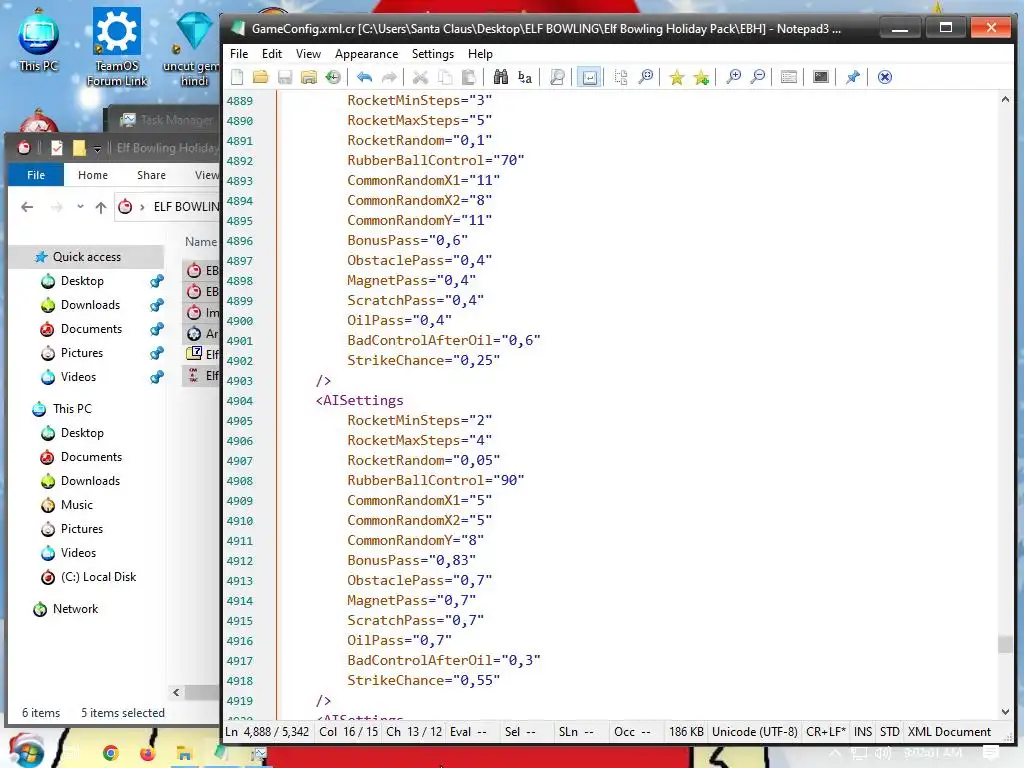
Task: Switch to Explorer's Home ribbon tab
Action: [93, 175]
